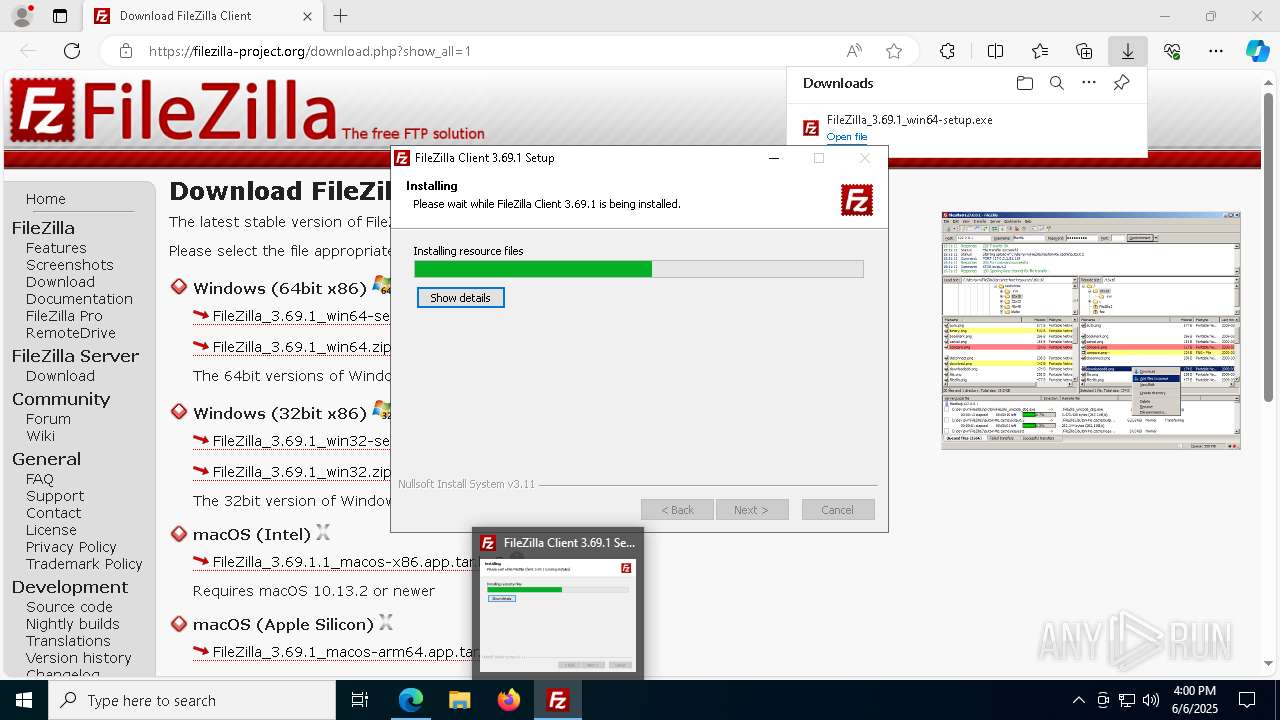Pin the Downloads panel

(1121, 83)
